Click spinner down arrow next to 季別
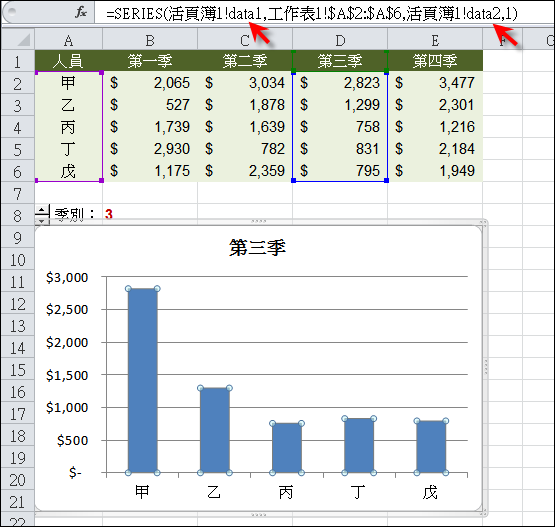Screen dimensions: 555x527 point(42,221)
